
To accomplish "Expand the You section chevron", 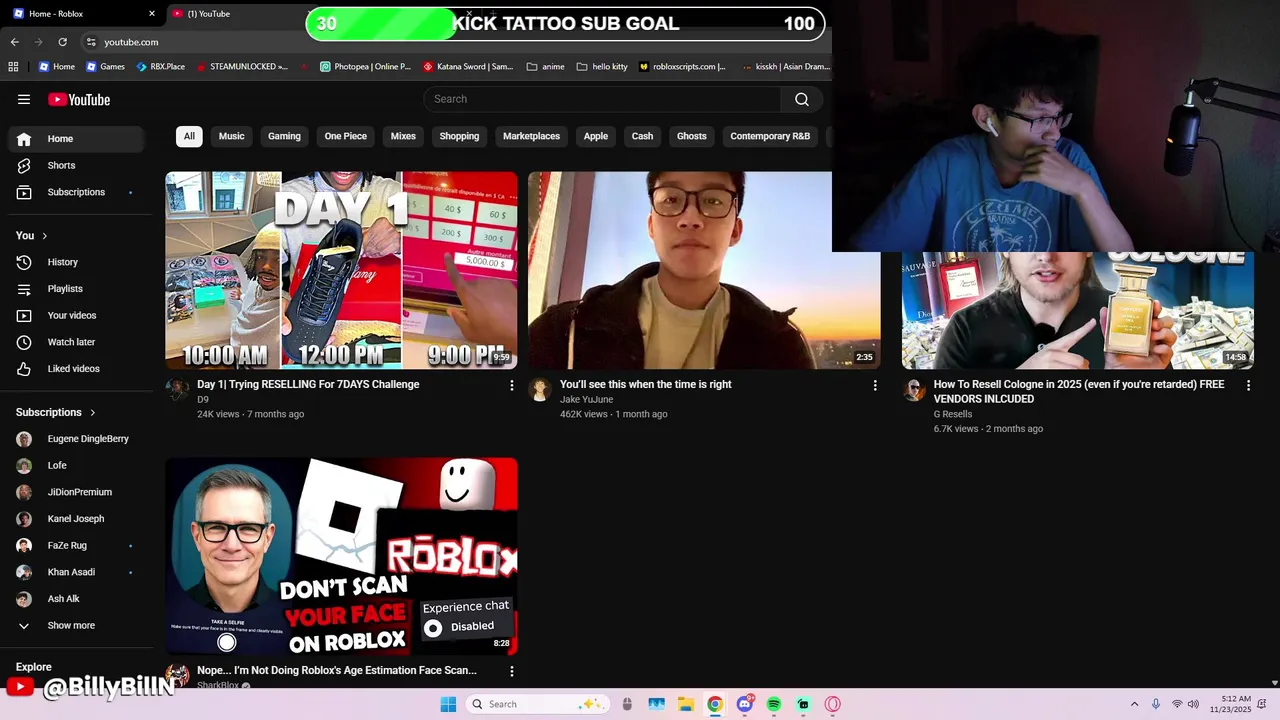I will click(x=45, y=236).
